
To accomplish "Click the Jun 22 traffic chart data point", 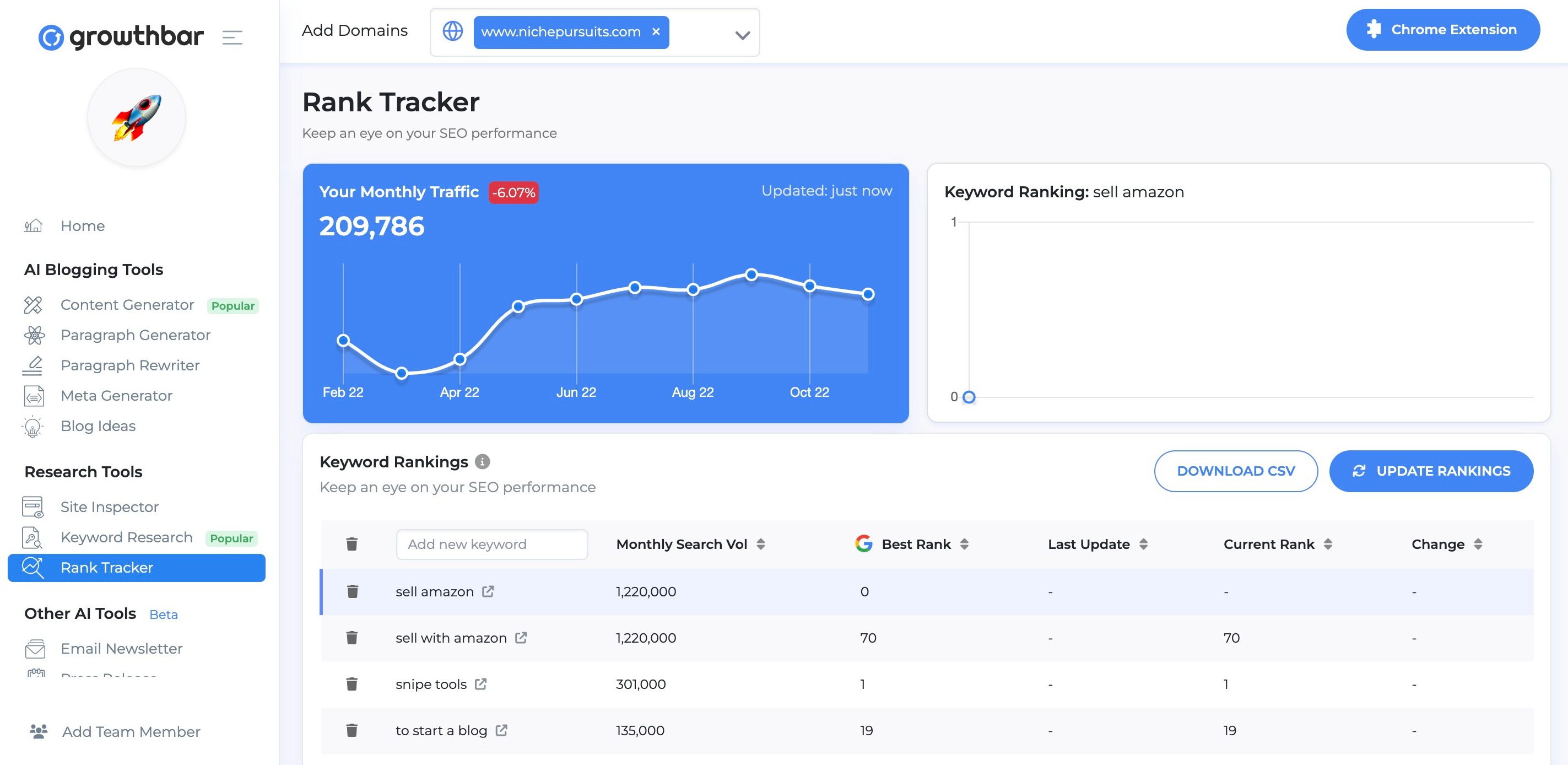I will click(576, 299).
